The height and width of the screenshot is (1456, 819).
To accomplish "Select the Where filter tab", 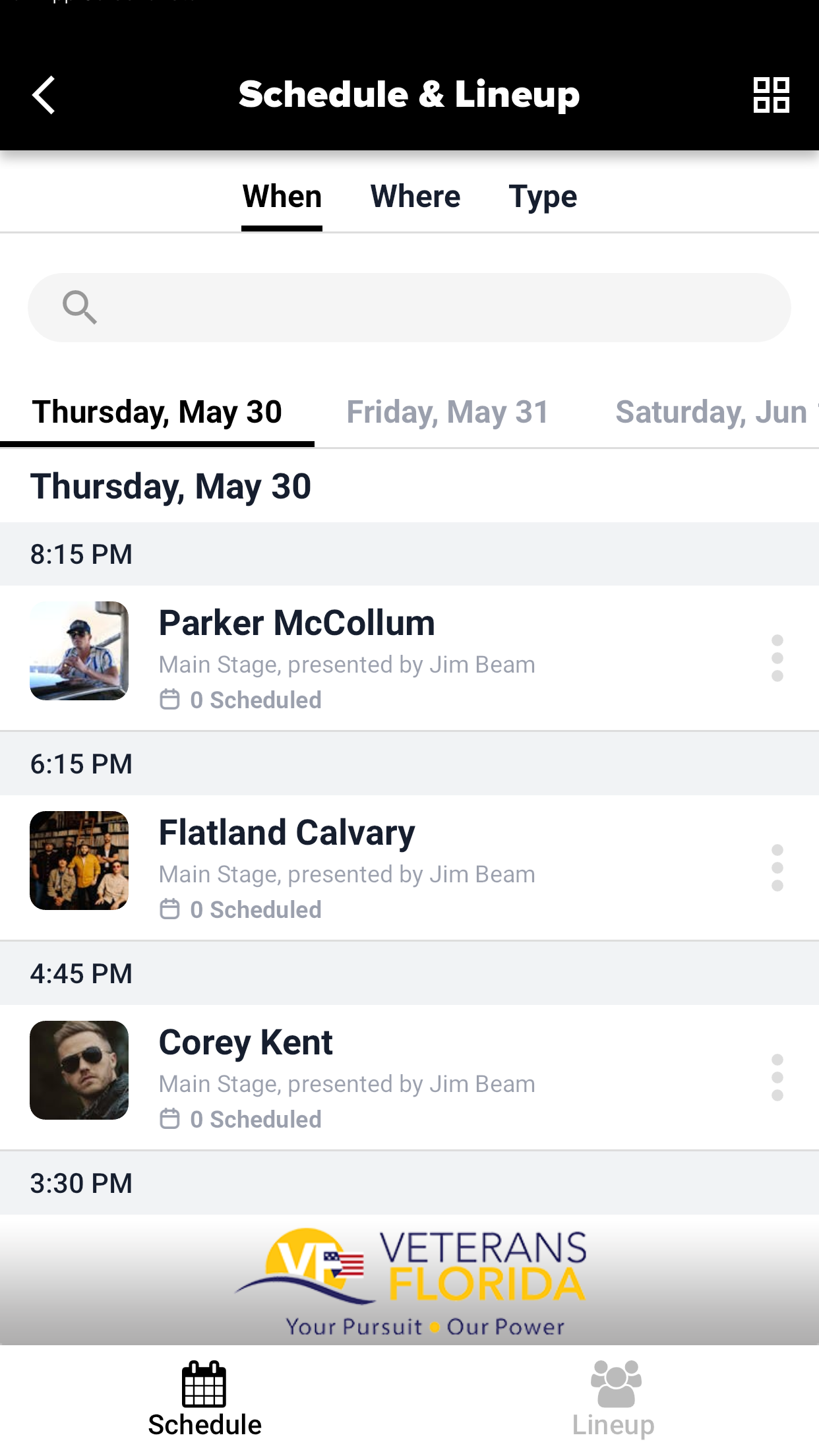I will coord(415,197).
